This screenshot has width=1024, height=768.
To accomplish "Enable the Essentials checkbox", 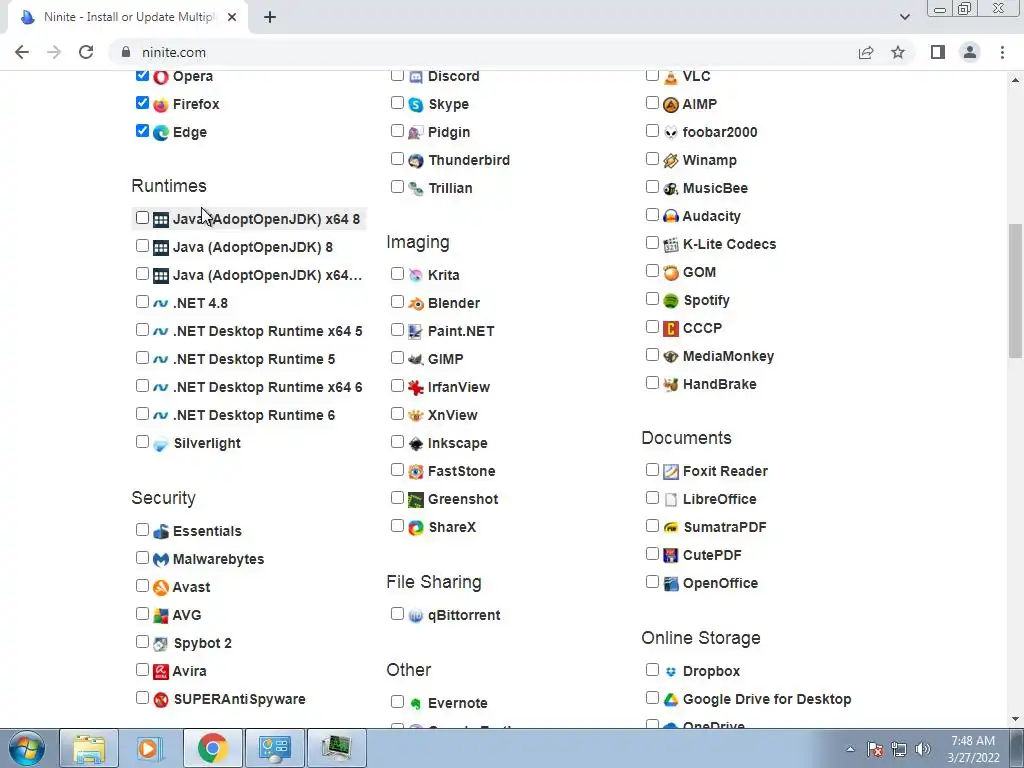I will (x=142, y=530).
